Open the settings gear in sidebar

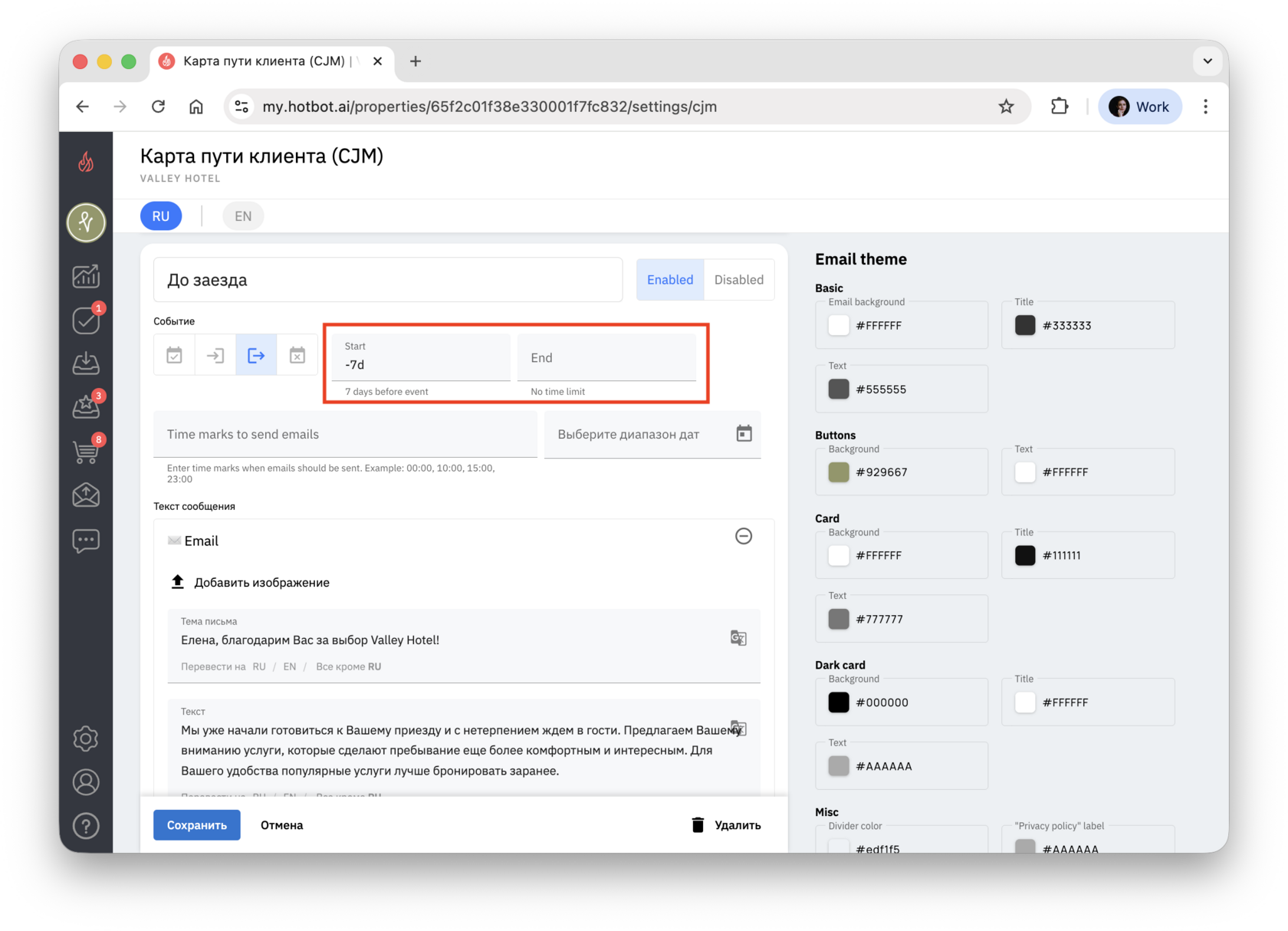86,739
